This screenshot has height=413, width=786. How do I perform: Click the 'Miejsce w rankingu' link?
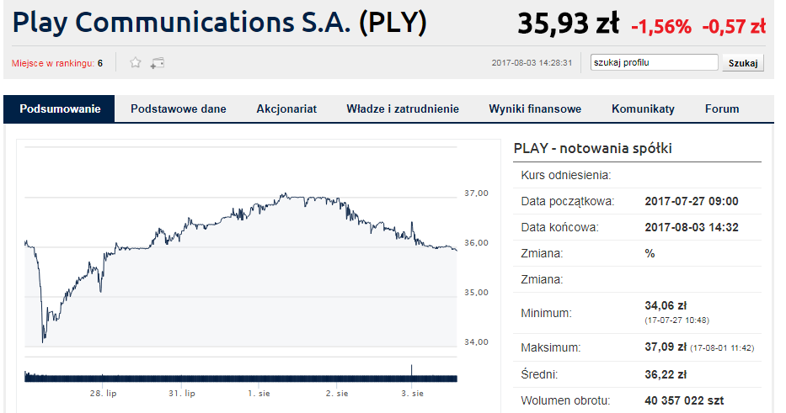tap(57, 63)
